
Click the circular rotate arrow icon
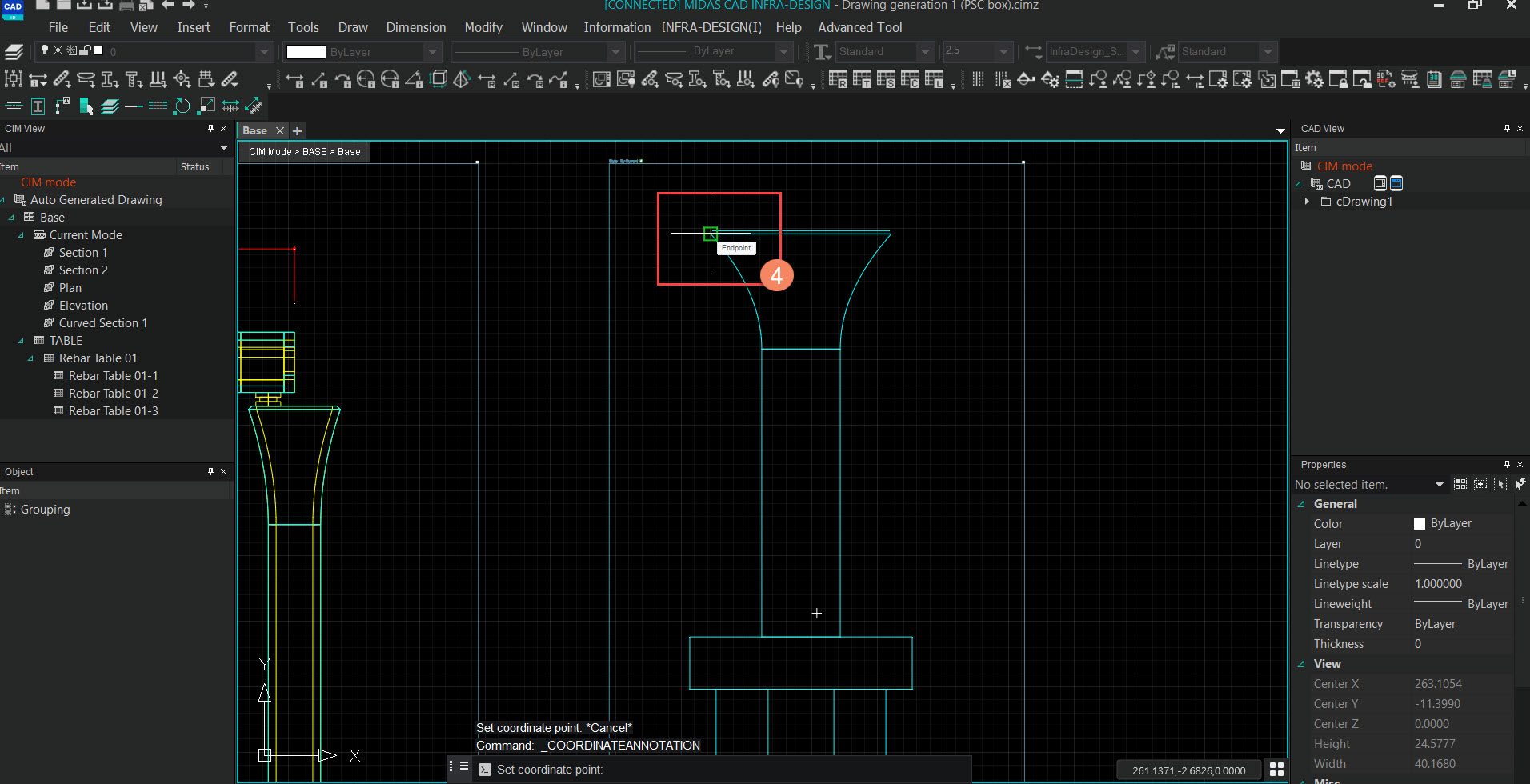182,106
